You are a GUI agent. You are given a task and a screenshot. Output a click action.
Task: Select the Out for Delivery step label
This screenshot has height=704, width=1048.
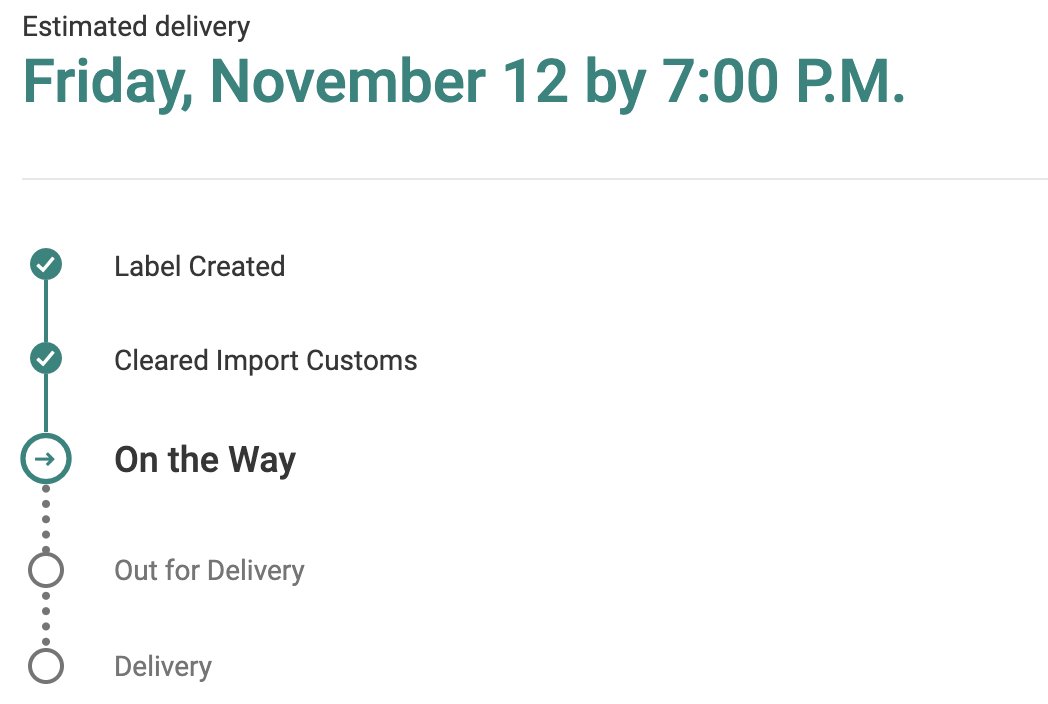[209, 571]
